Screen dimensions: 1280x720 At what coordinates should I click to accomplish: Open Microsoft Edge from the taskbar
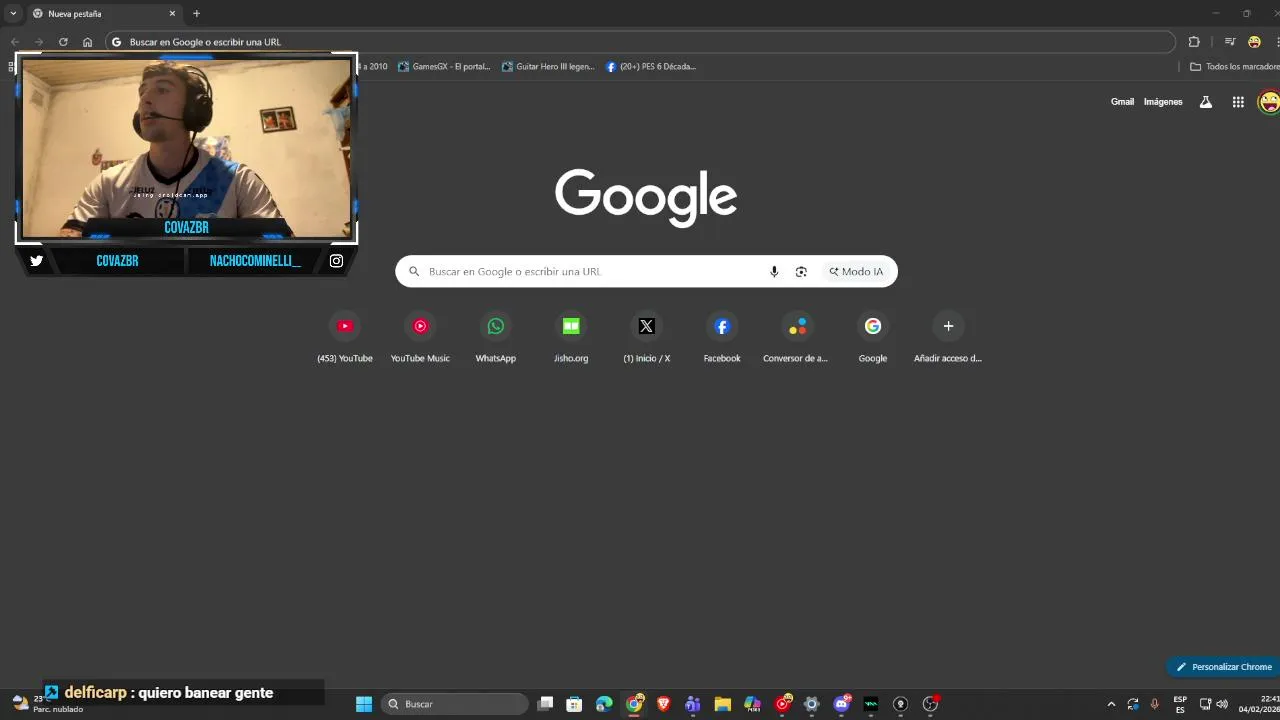(x=604, y=704)
